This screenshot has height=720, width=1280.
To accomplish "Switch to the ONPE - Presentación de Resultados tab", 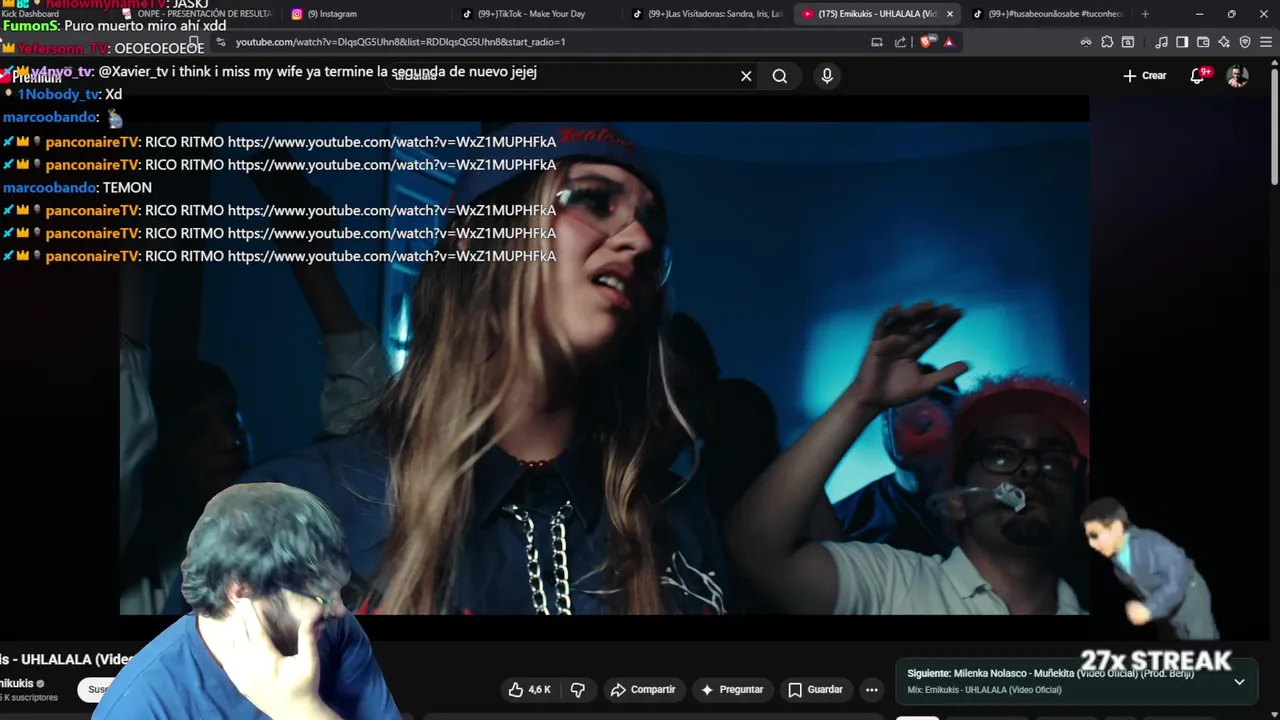I will coord(195,14).
